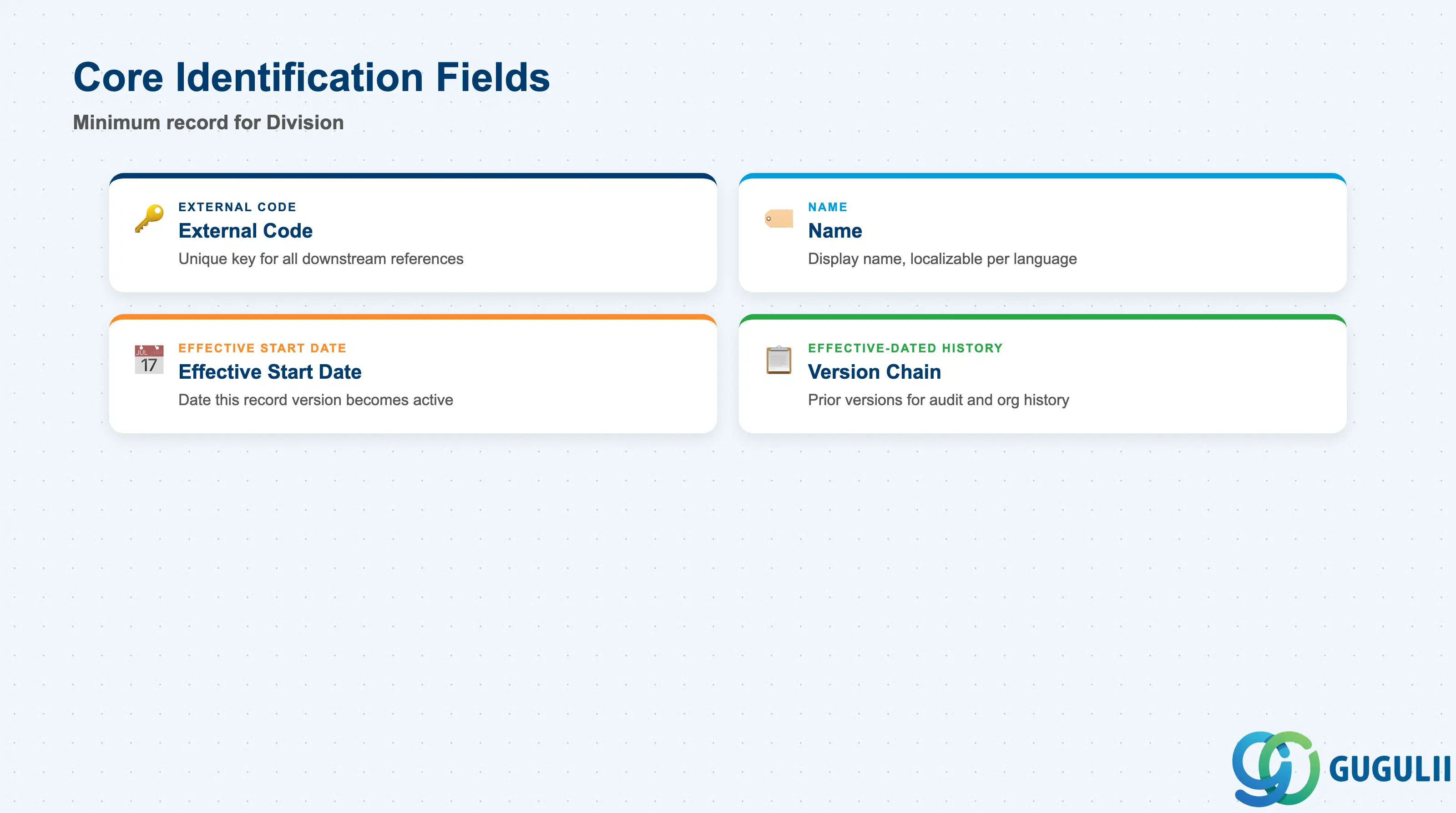The image size is (1456, 813).
Task: Click the light blue 'NAME' label
Action: 828,207
